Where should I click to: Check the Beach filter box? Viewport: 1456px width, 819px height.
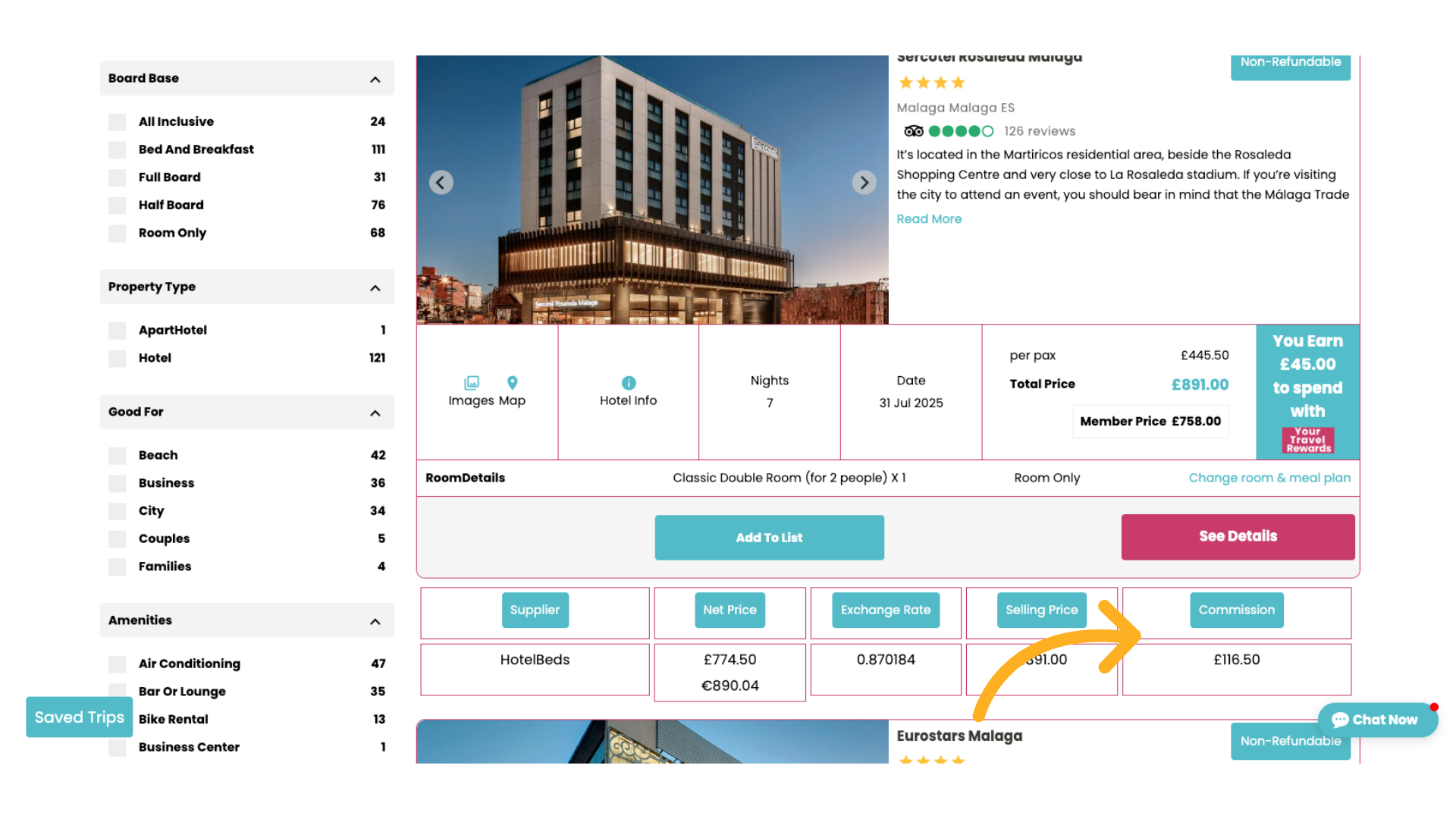(x=118, y=456)
